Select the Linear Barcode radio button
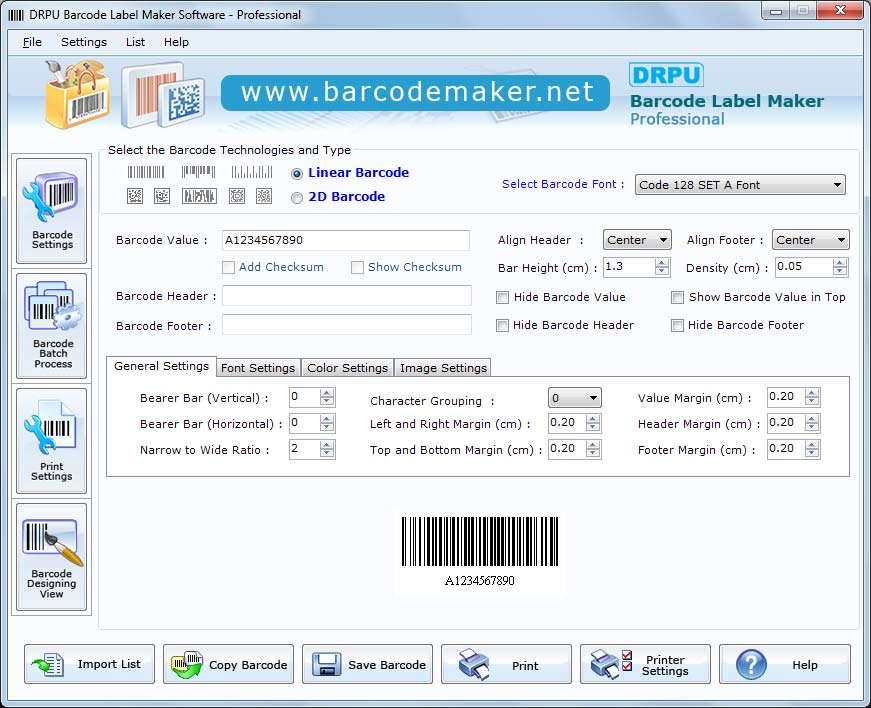Viewport: 871px width, 708px height. click(x=297, y=174)
